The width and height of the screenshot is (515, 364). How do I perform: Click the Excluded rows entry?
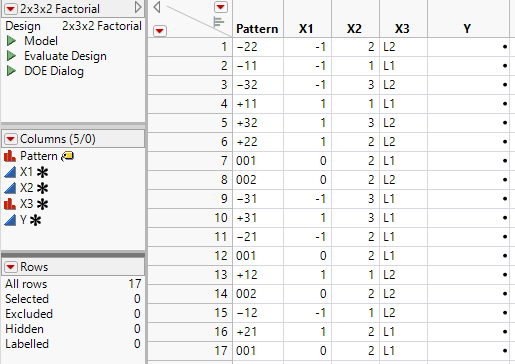[x=73, y=314]
